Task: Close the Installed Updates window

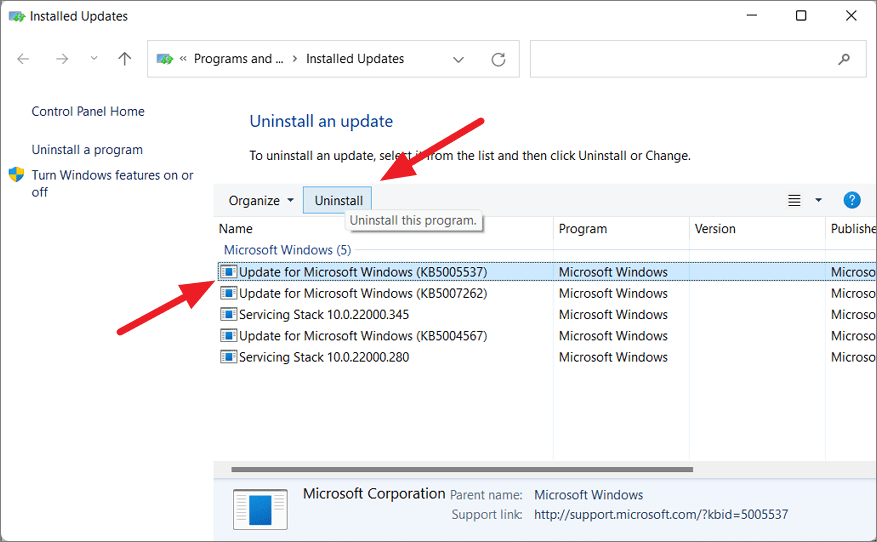Action: (851, 16)
